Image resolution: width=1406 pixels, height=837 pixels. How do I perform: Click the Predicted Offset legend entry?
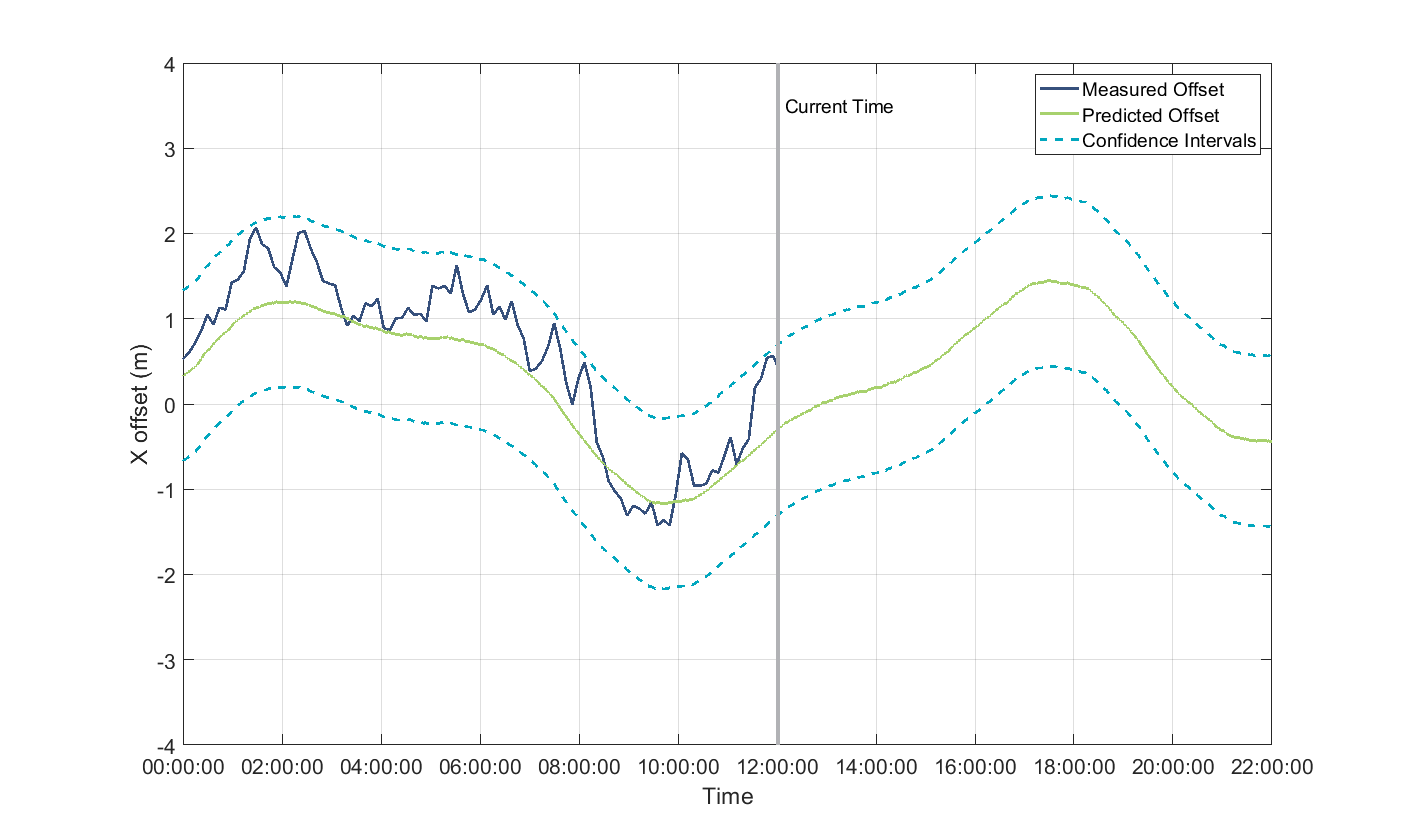[1150, 115]
